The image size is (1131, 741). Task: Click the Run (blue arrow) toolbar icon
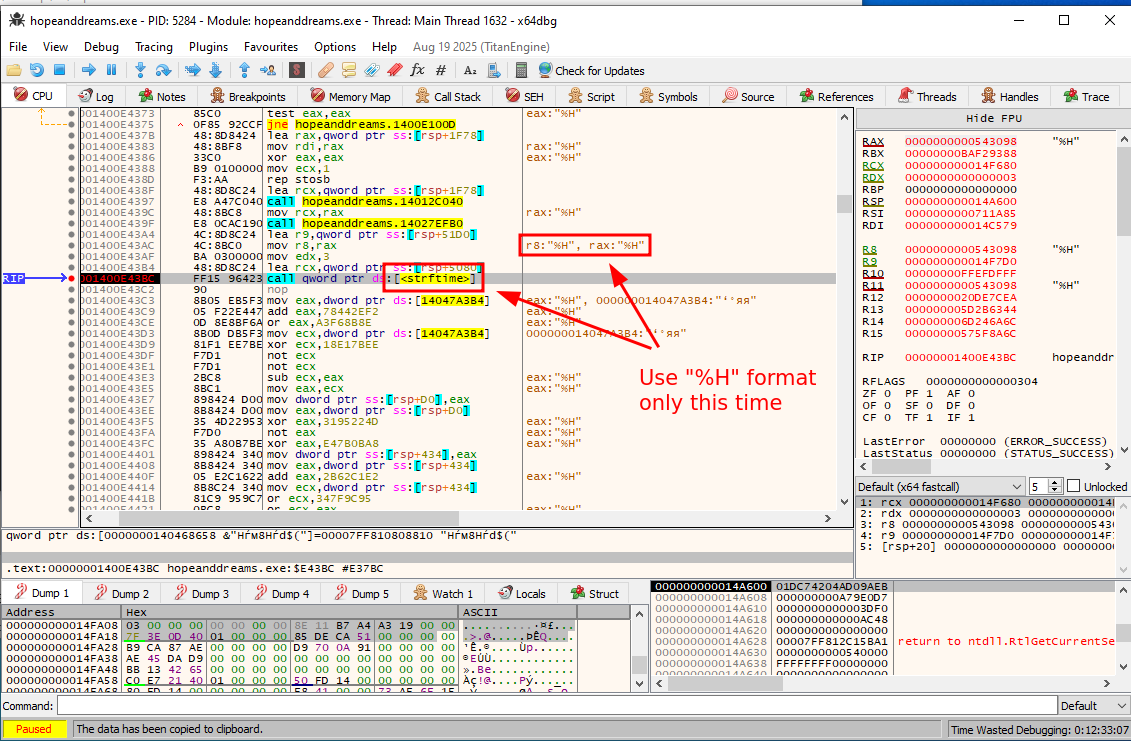(x=88, y=70)
